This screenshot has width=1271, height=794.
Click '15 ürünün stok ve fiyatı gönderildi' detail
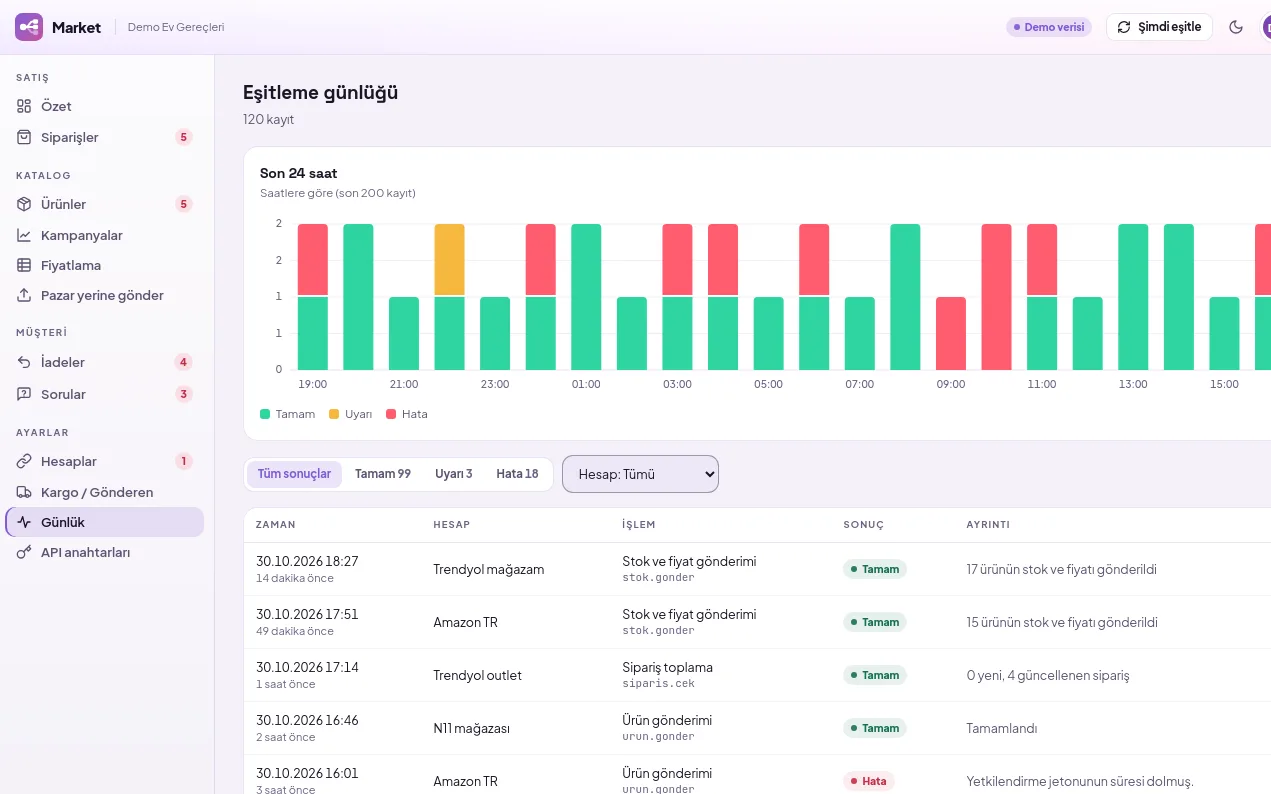[x=1062, y=622]
